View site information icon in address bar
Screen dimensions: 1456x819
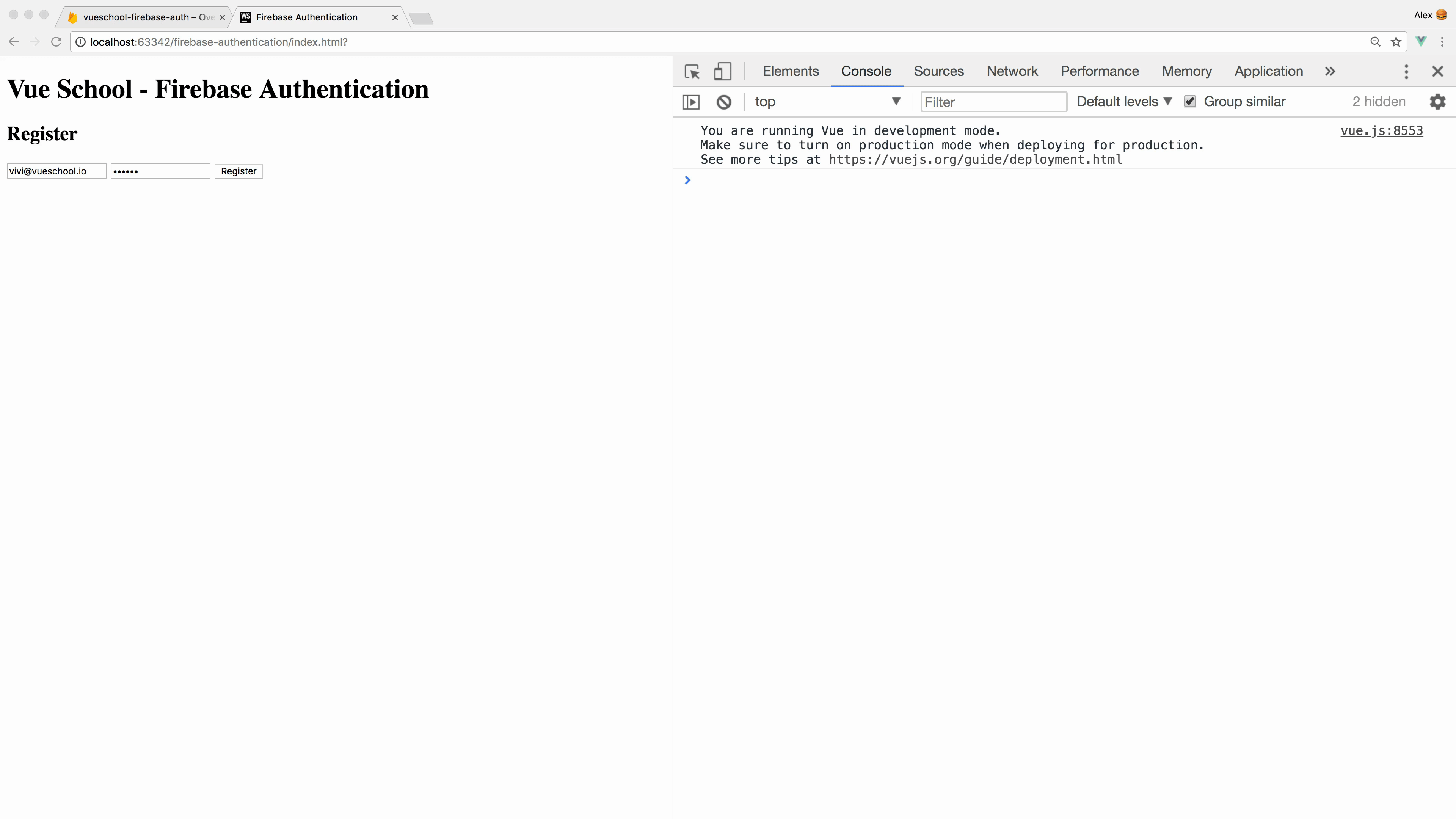(x=81, y=42)
